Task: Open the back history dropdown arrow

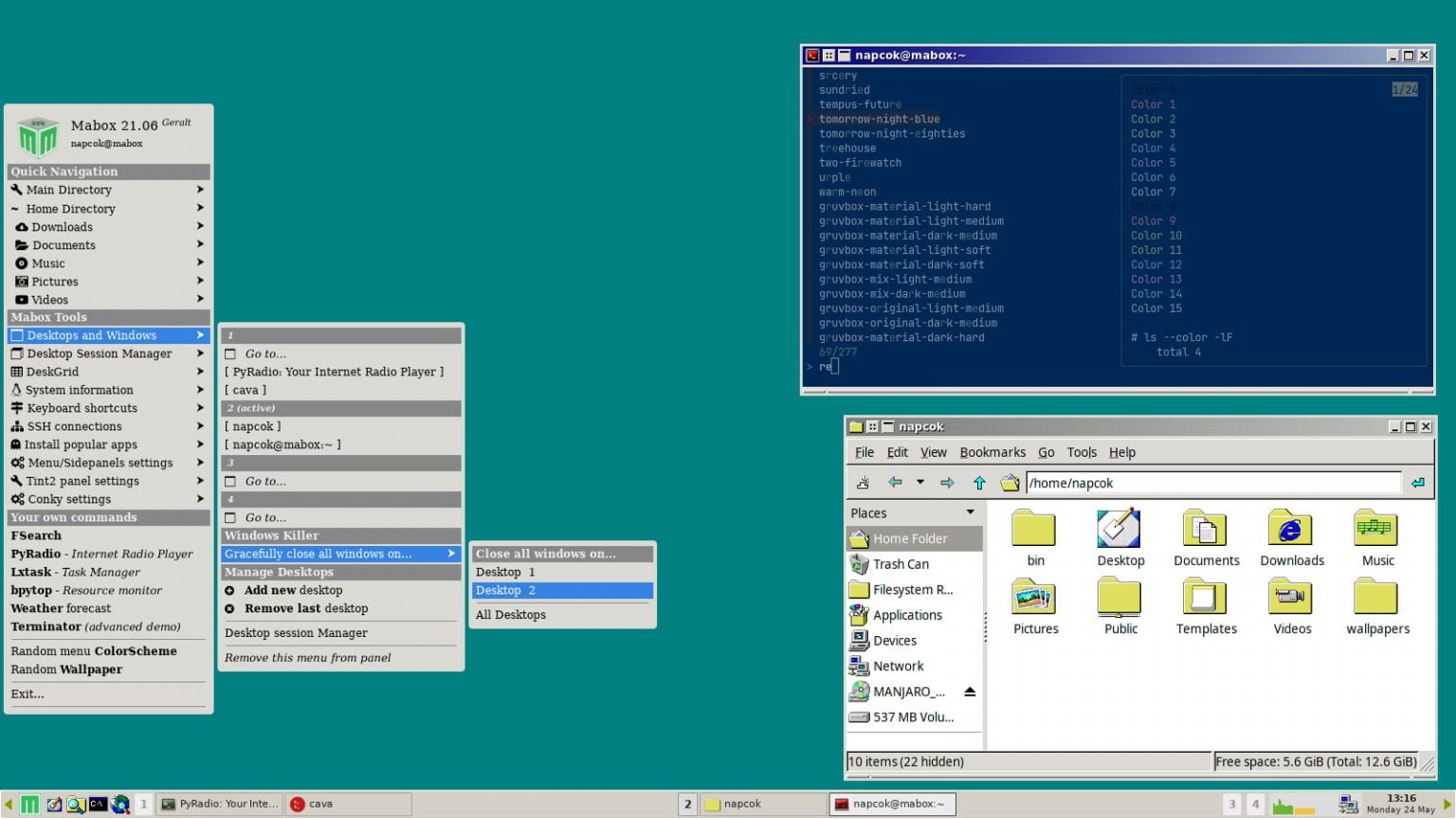Action: tap(919, 483)
